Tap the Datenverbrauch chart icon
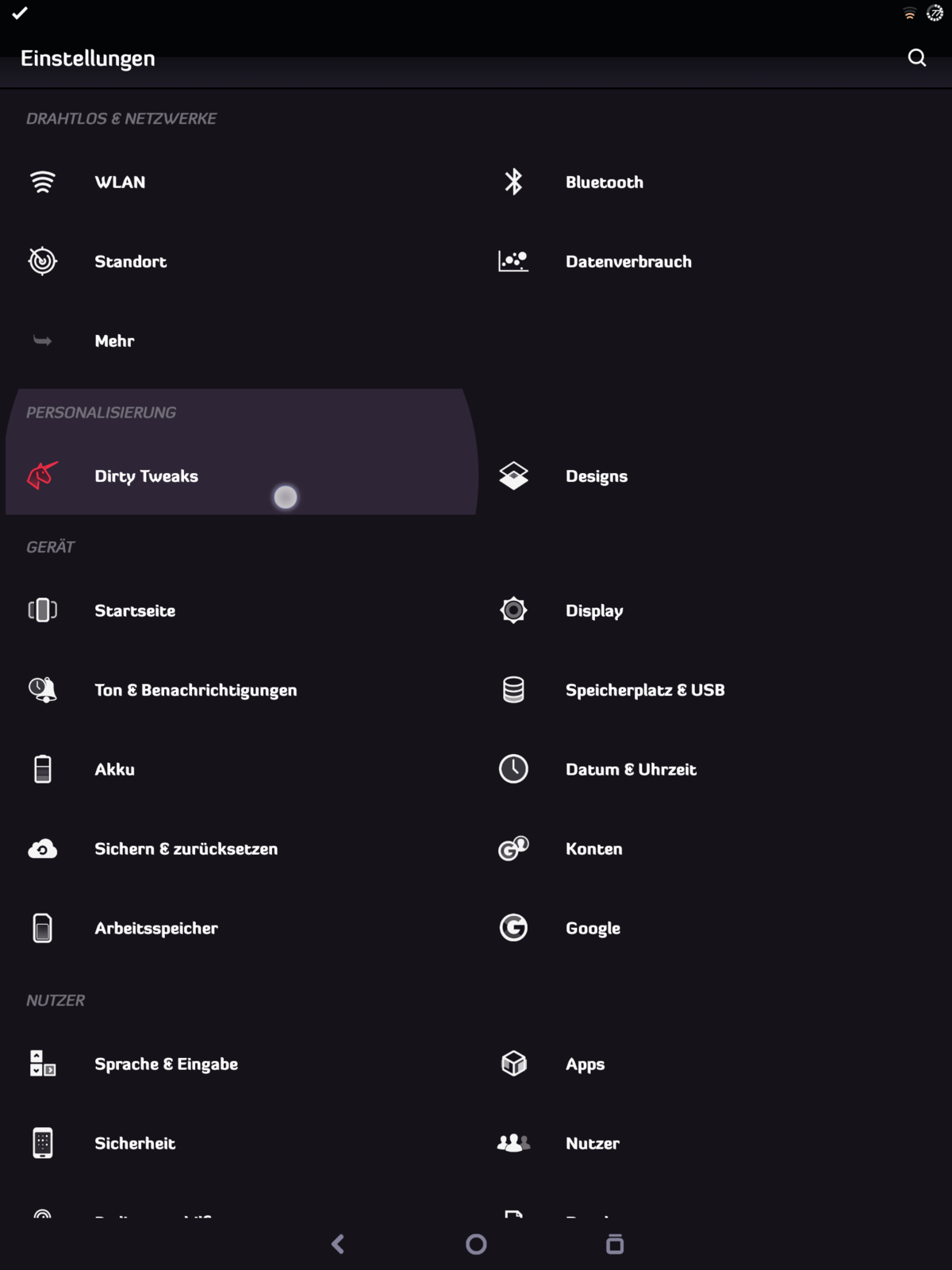This screenshot has height=1270, width=952. tap(513, 261)
